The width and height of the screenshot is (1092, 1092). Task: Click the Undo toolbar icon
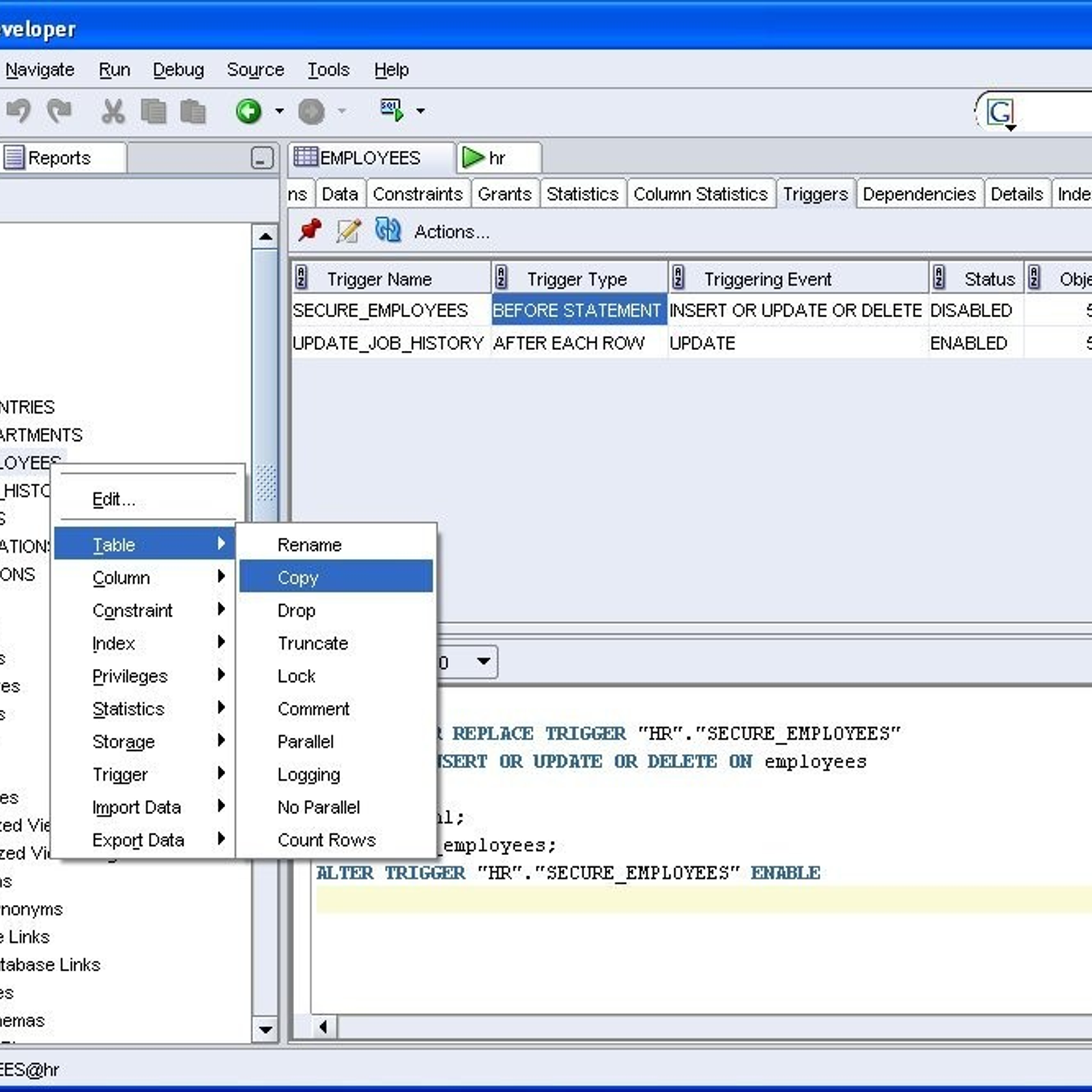[x=20, y=111]
